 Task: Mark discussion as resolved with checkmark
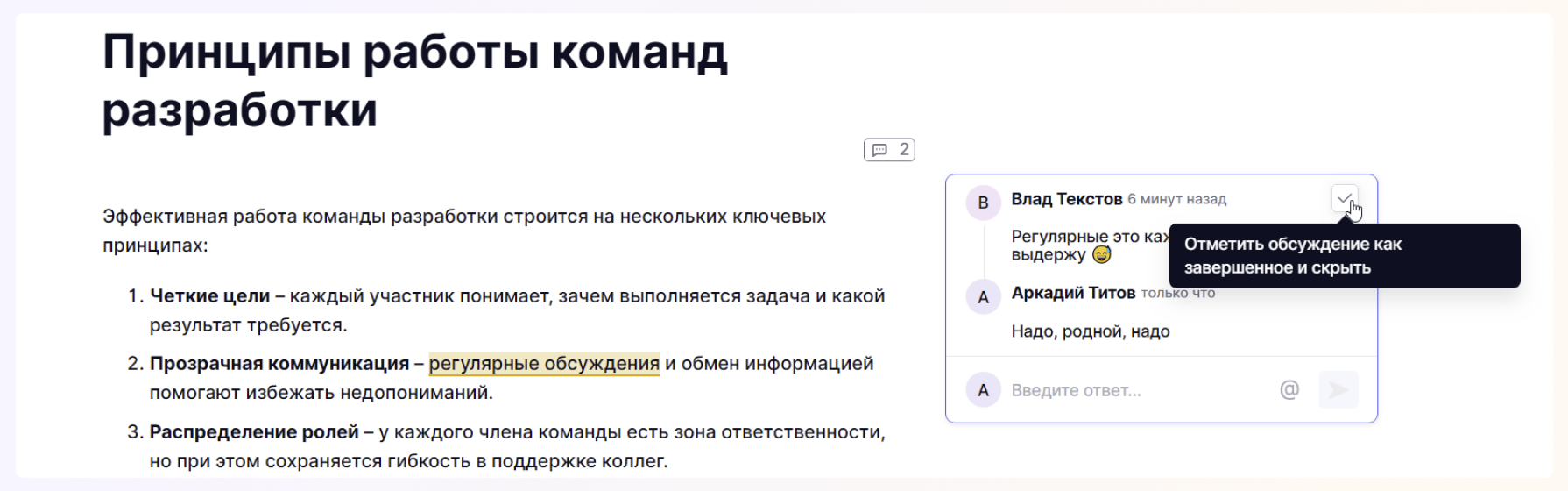(x=1344, y=199)
